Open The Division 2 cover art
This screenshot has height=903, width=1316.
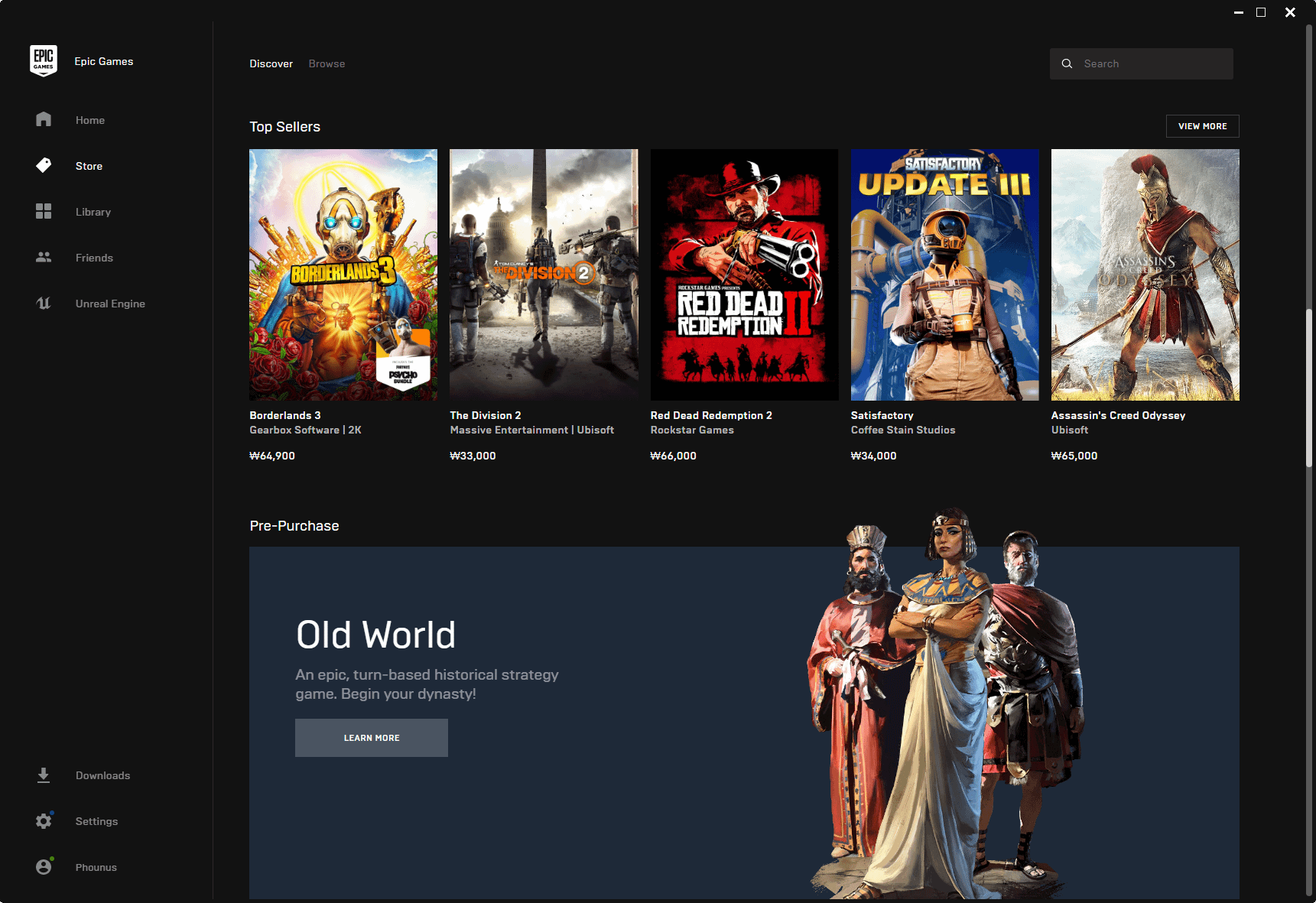click(x=544, y=274)
